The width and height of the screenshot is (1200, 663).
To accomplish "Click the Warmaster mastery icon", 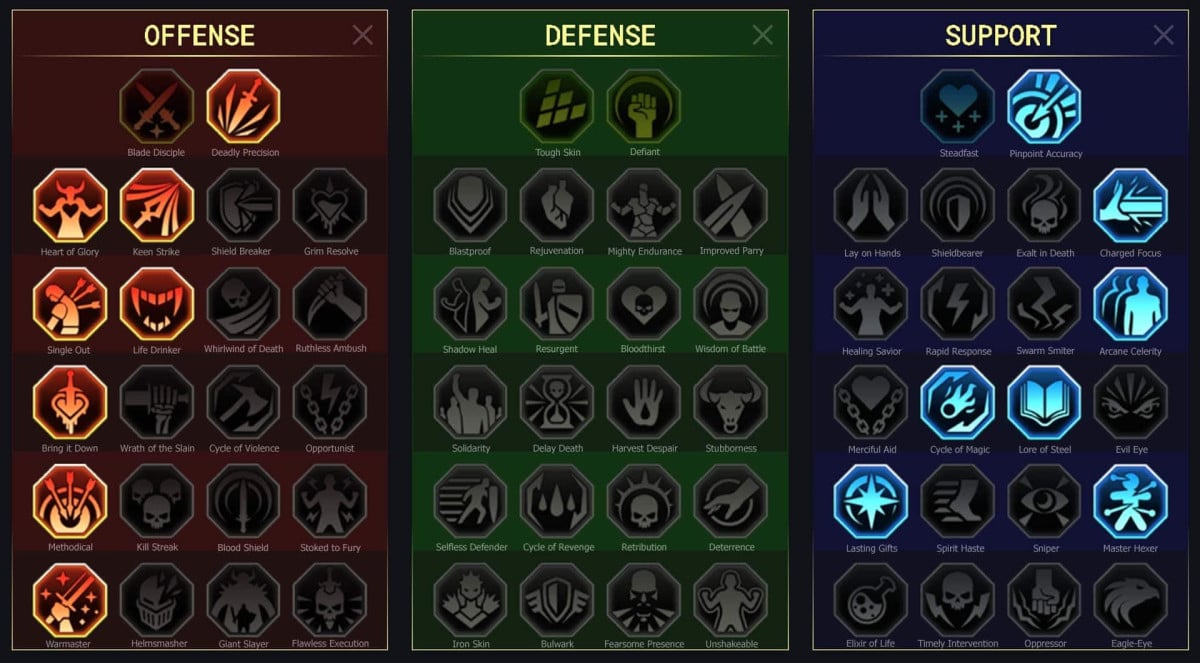I will pyautogui.click(x=70, y=600).
